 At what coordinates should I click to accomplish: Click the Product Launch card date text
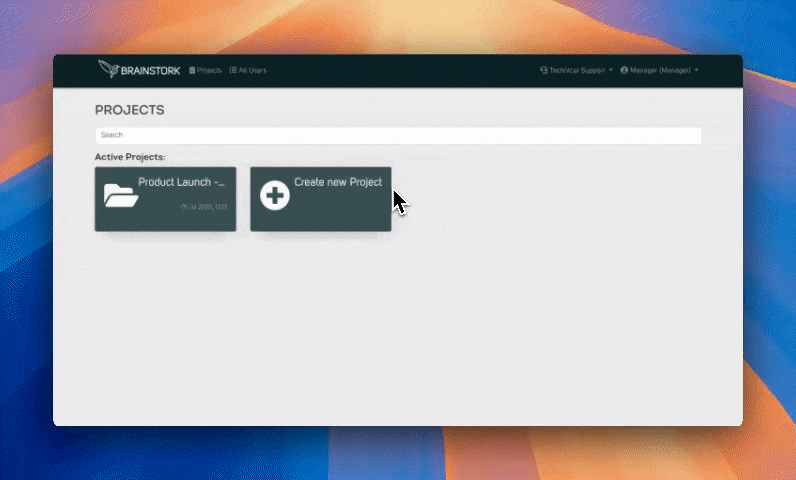point(204,207)
